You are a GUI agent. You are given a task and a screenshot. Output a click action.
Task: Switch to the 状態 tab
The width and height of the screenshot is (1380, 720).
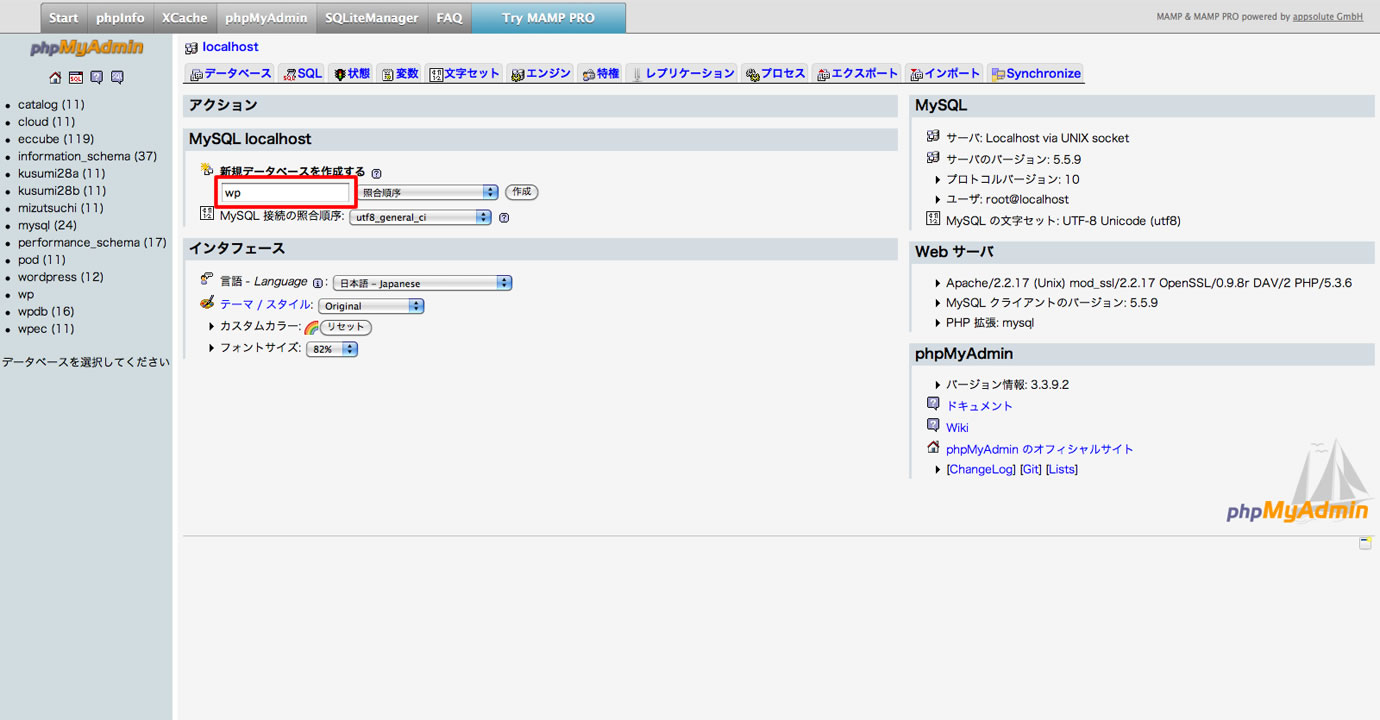coord(352,73)
